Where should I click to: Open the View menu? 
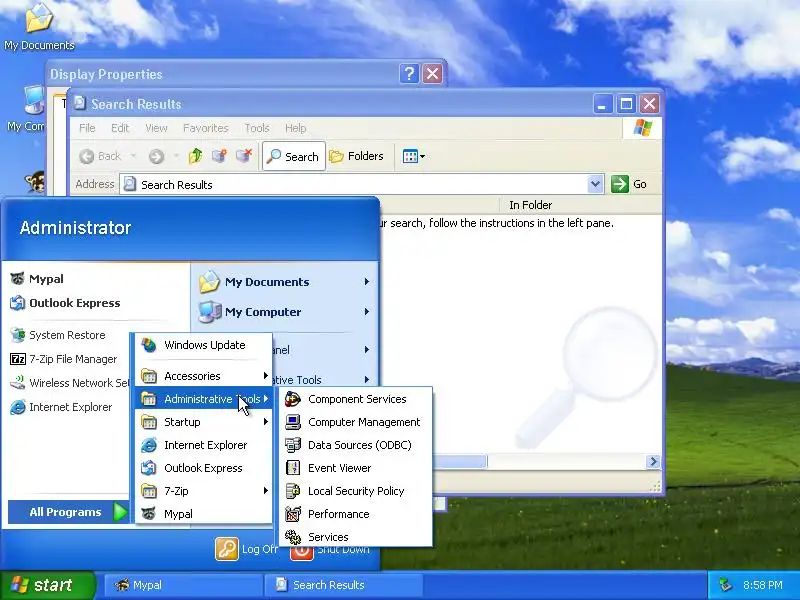point(156,128)
